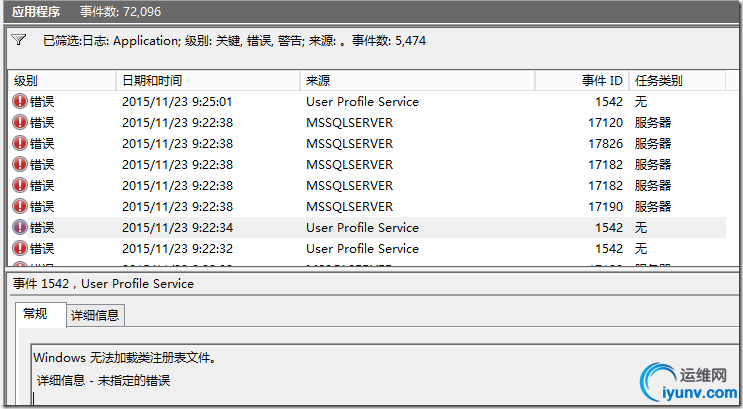The height and width of the screenshot is (409, 743).
Task: Select MSSQLSERVER source in event 17120 row
Action: pos(349,122)
